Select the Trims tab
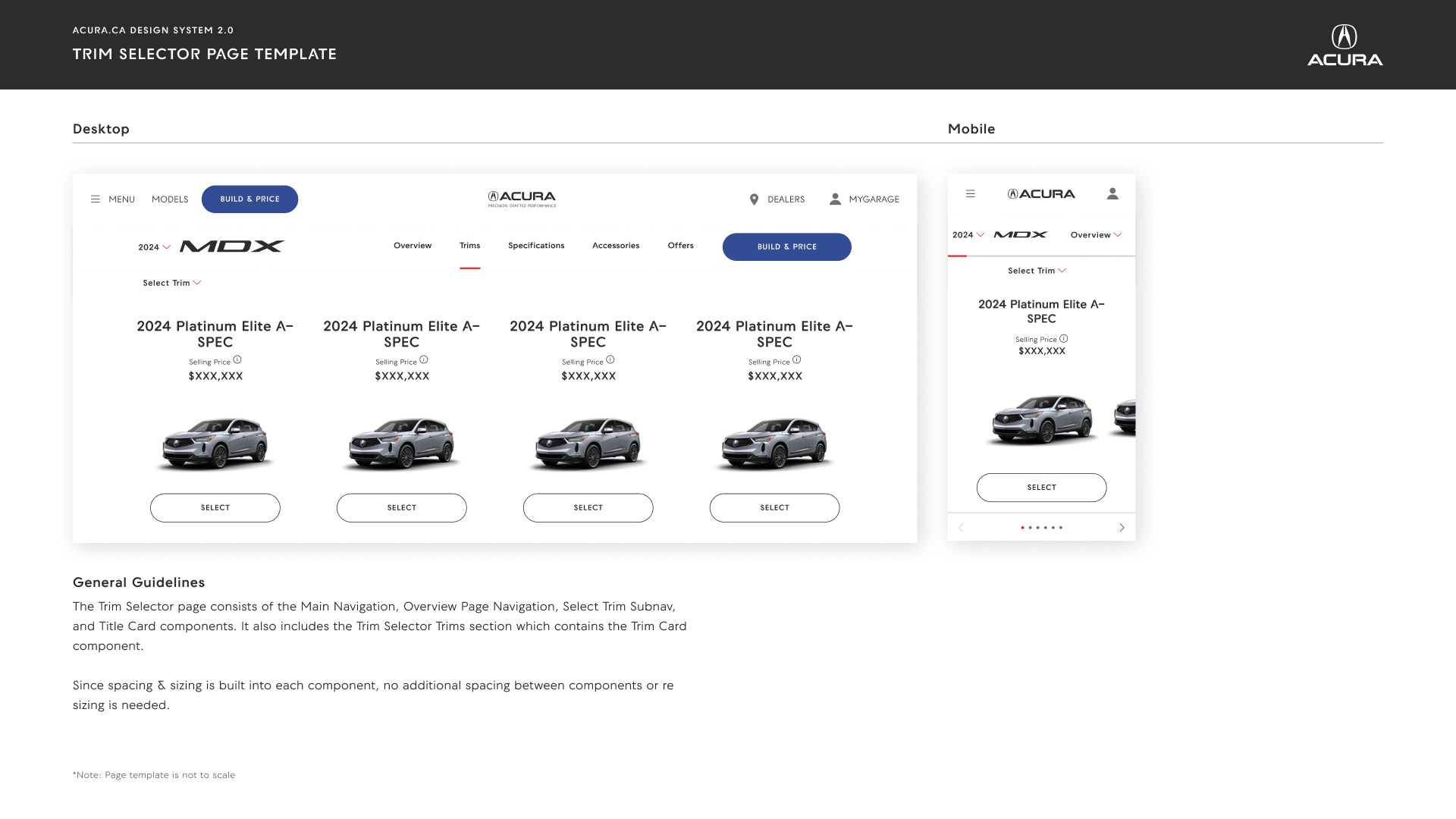The height and width of the screenshot is (819, 1456). (x=470, y=246)
